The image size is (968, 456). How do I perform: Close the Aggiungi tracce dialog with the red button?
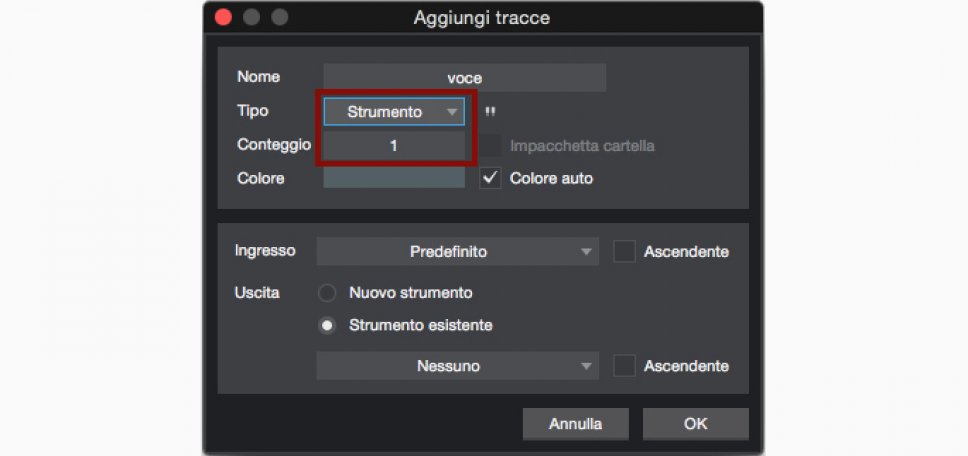tap(223, 18)
